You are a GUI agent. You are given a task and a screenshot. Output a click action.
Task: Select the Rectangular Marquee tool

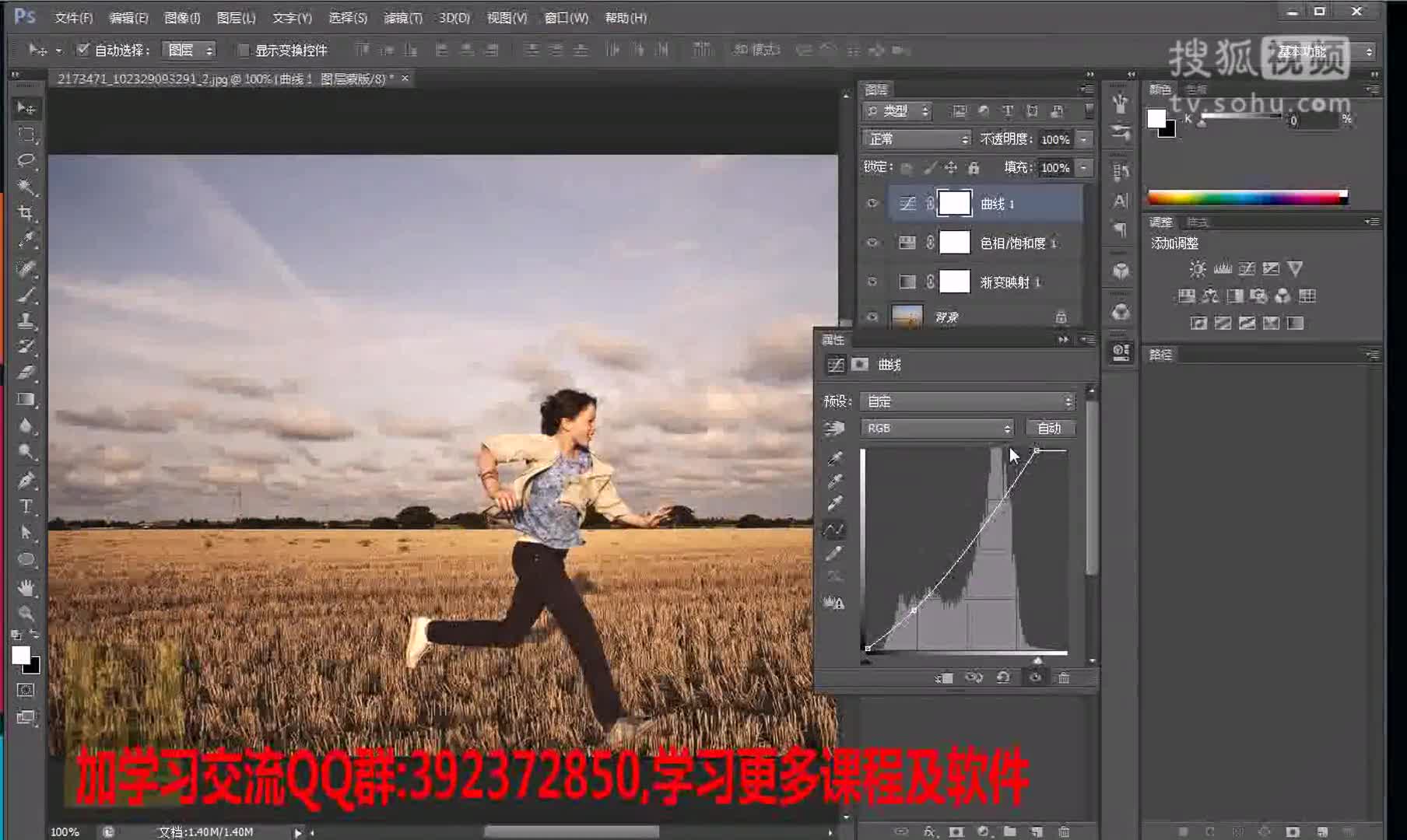tap(26, 134)
